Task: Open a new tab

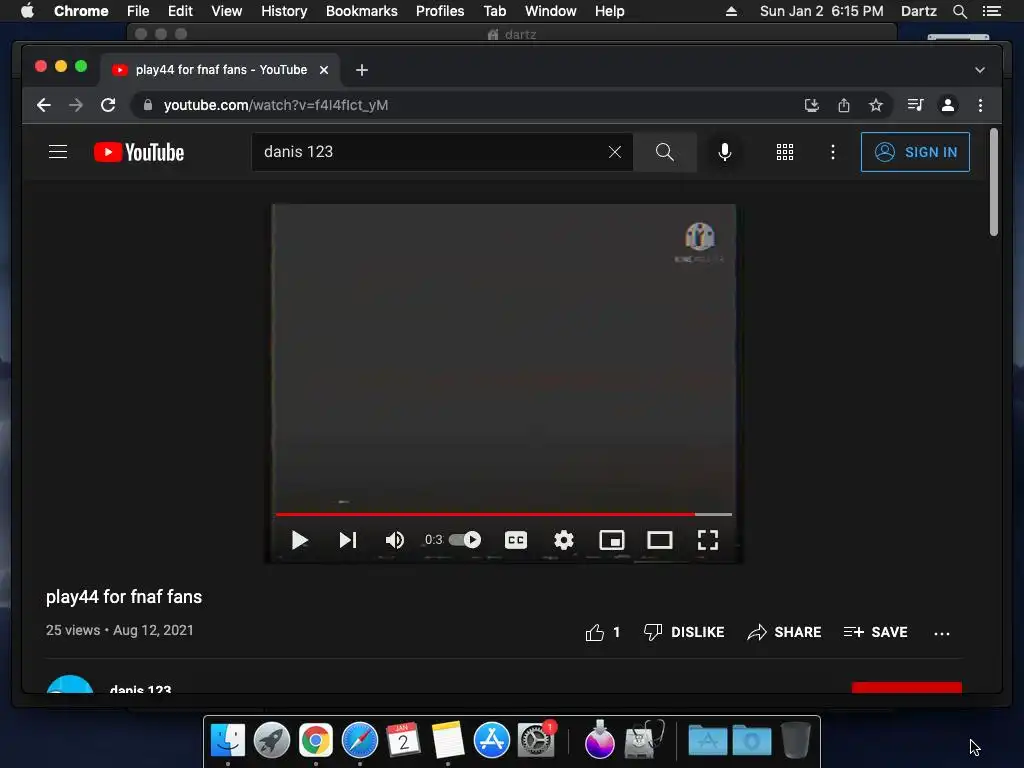Action: 362,70
